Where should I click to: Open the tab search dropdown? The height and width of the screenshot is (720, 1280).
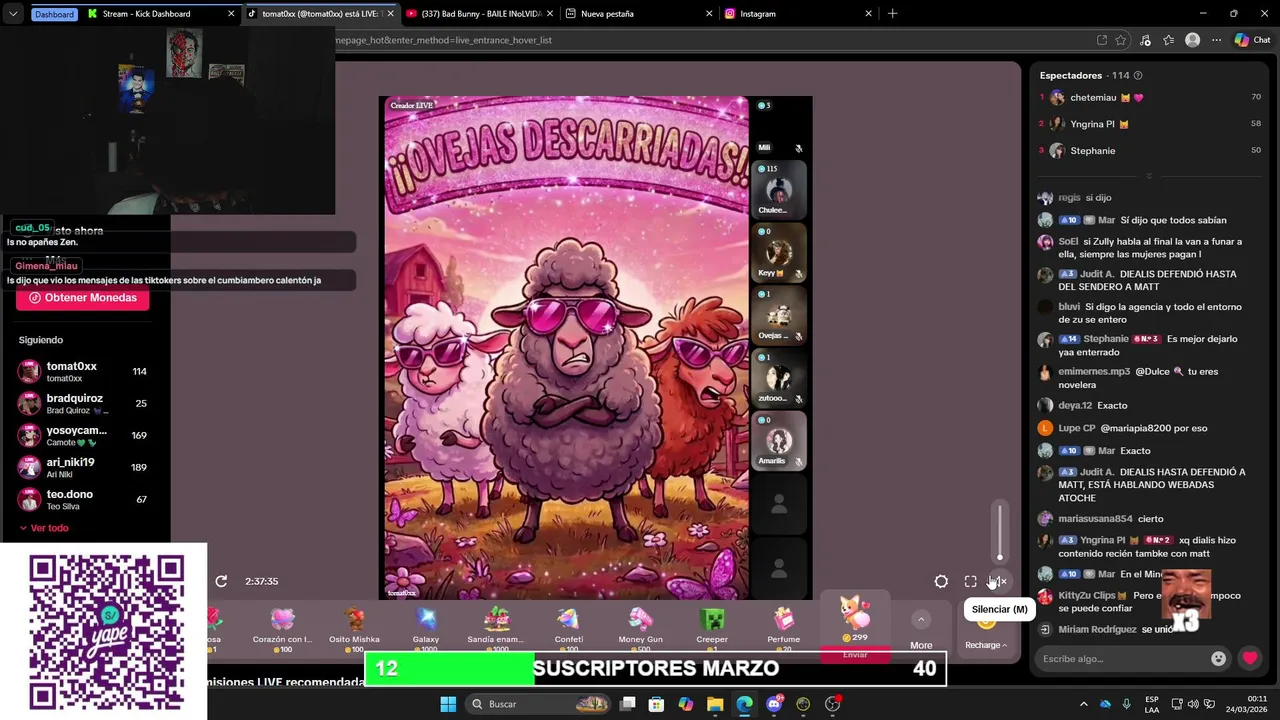click(12, 14)
